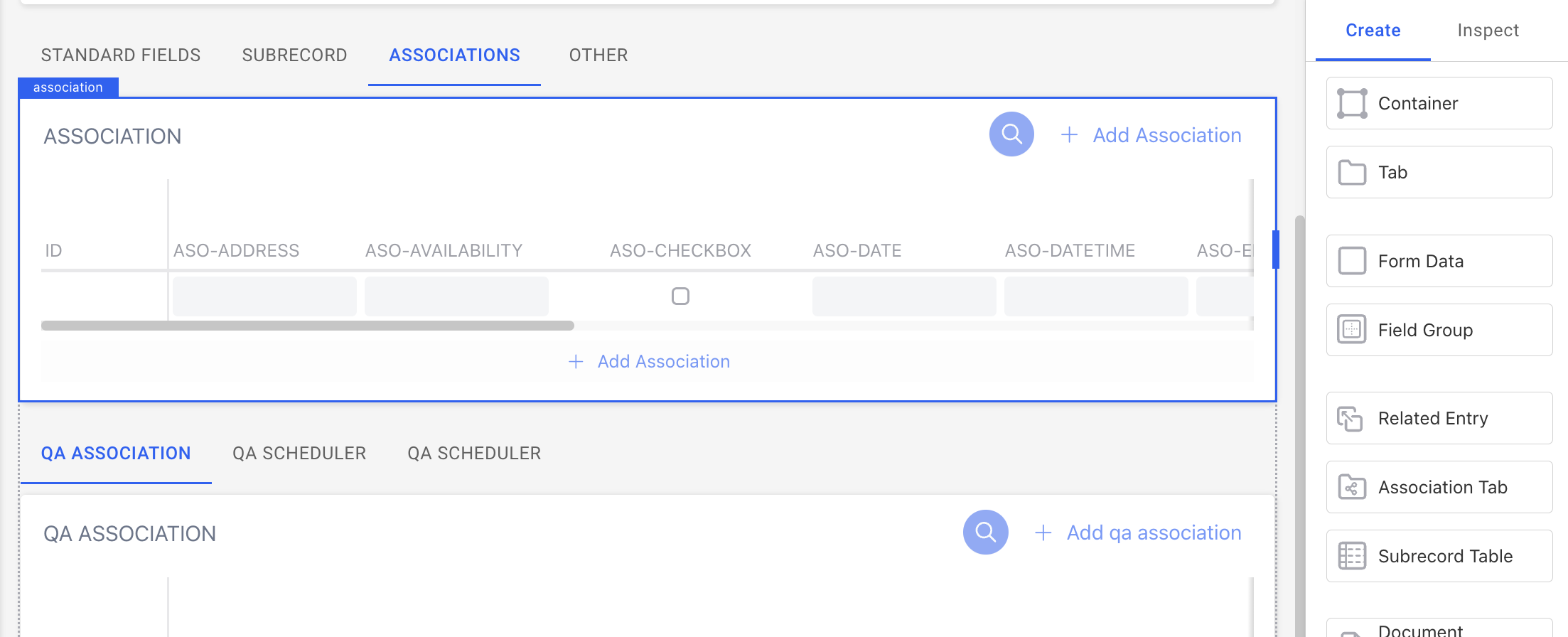This screenshot has height=637, width=1568.
Task: Choose the Field Group icon
Action: tap(1352, 330)
